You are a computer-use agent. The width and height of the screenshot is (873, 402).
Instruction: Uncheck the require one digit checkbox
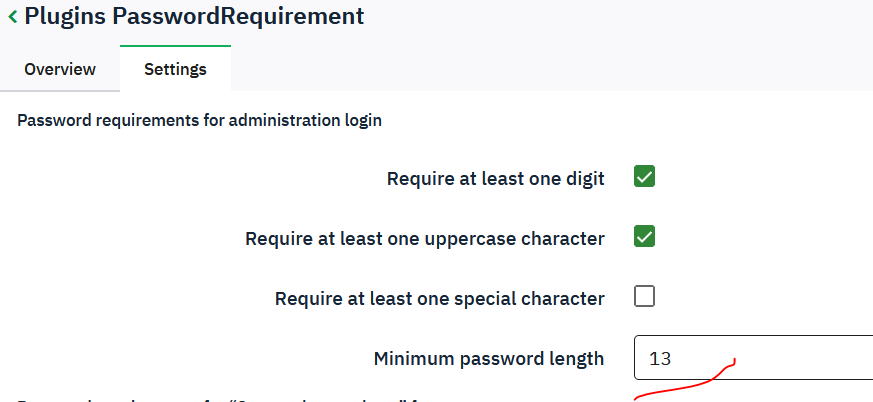645,178
